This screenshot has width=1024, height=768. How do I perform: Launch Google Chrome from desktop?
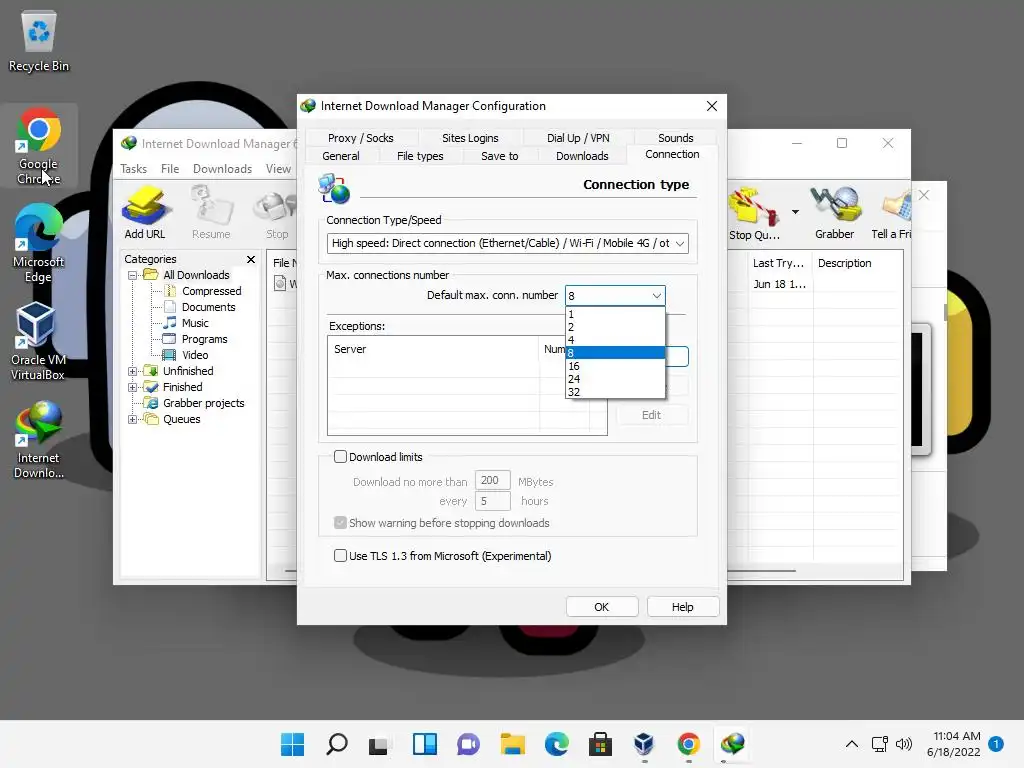39,146
